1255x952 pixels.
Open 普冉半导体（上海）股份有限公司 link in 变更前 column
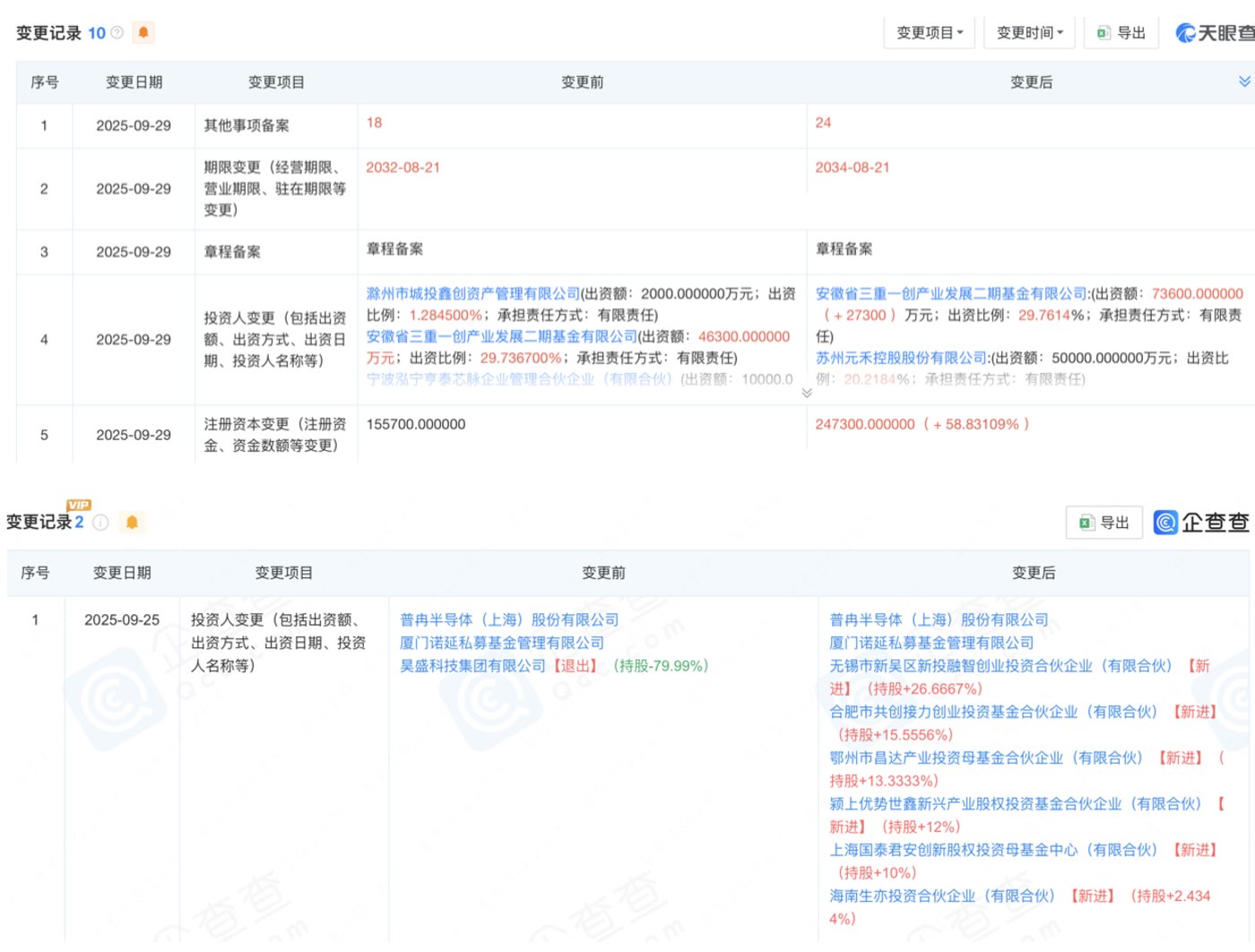[509, 619]
